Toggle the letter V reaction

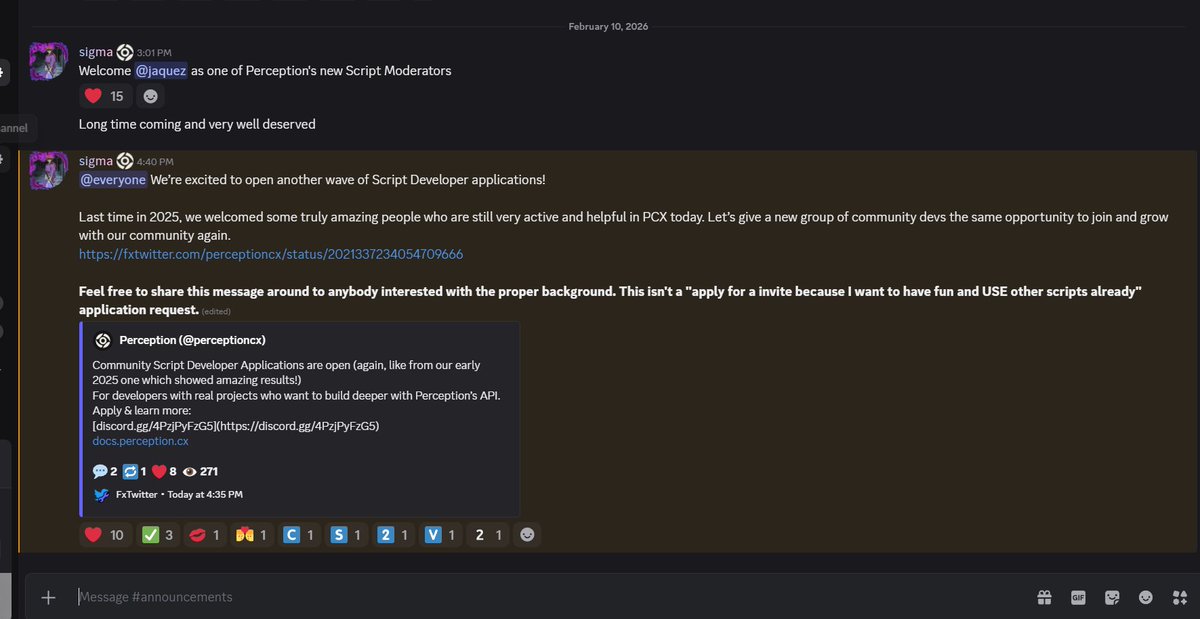[439, 535]
